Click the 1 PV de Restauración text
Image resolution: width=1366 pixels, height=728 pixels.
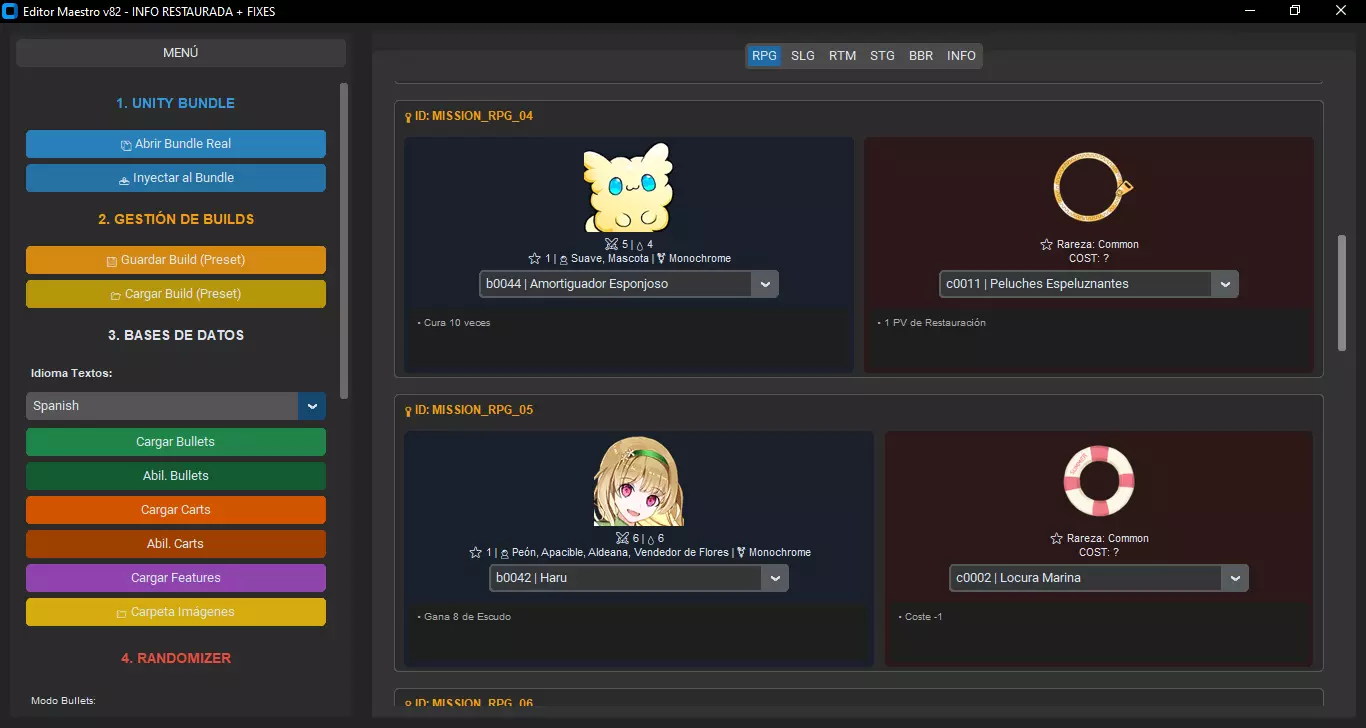pos(931,323)
